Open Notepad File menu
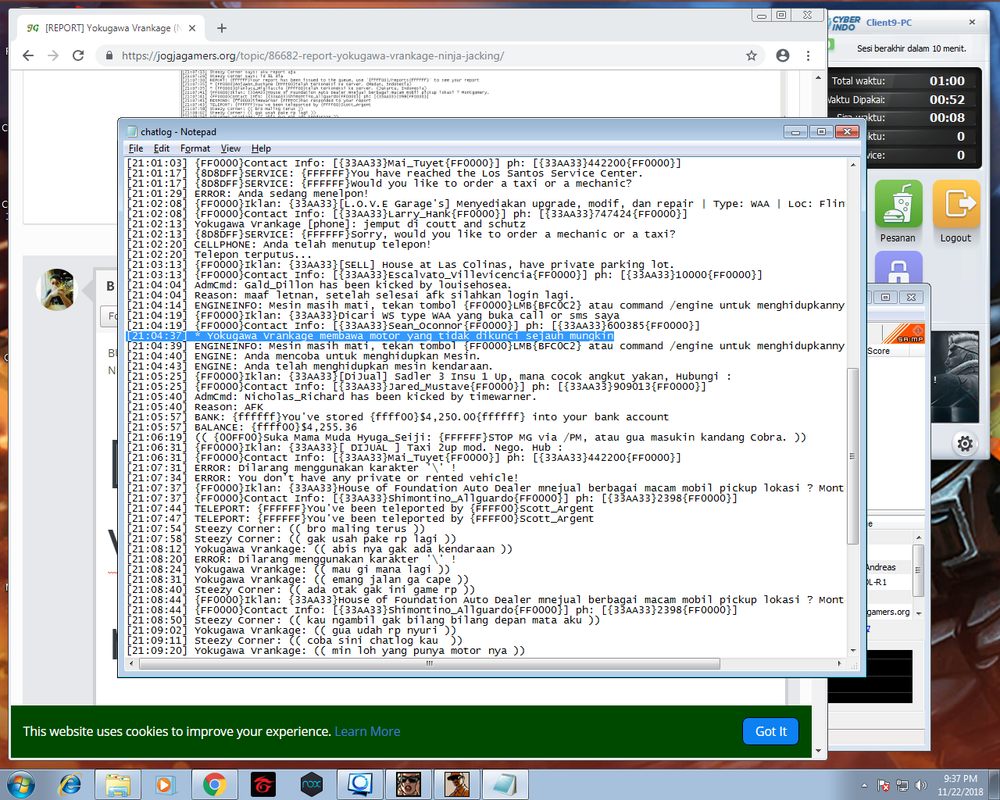Viewport: 1000px width, 800px height. click(136, 148)
